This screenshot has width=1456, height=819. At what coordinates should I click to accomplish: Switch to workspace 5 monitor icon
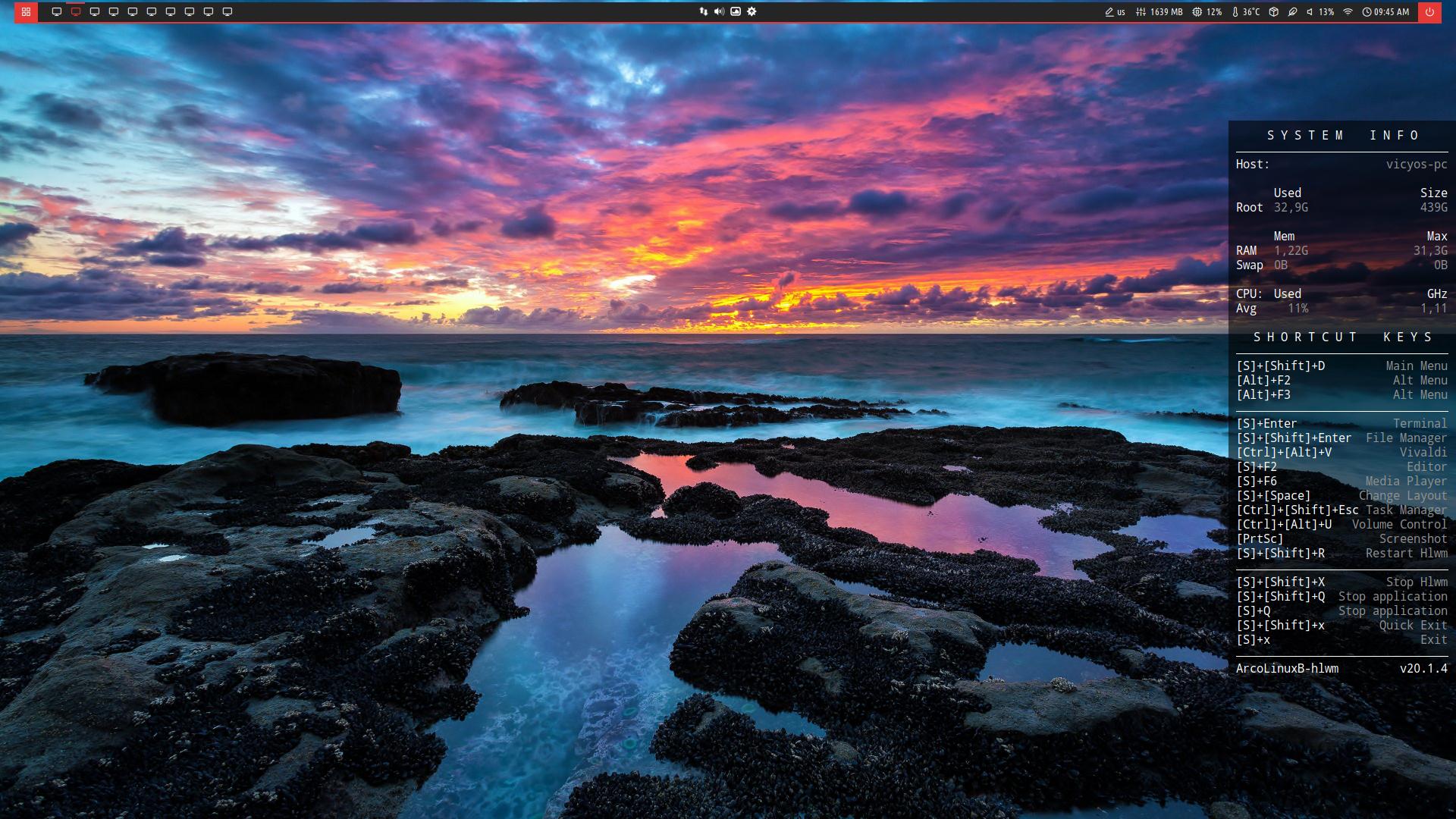[133, 11]
